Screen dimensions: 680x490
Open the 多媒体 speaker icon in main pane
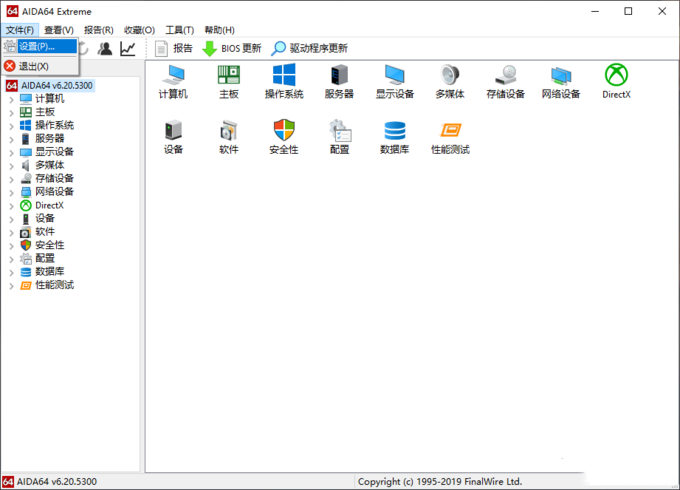[x=450, y=82]
